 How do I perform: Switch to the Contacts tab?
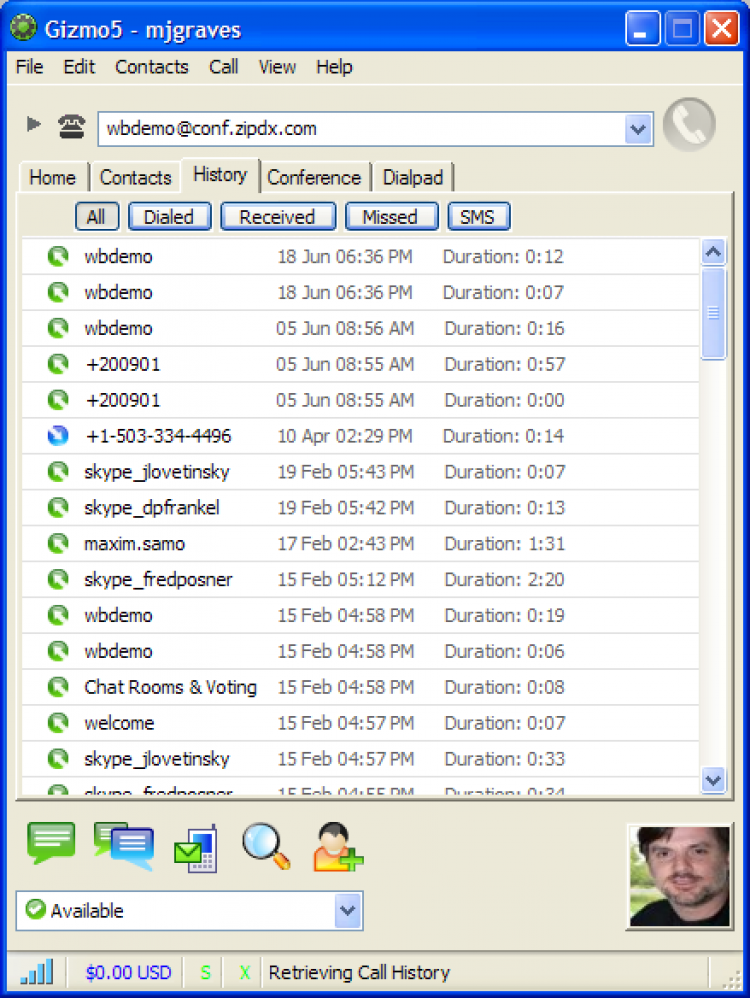[136, 178]
